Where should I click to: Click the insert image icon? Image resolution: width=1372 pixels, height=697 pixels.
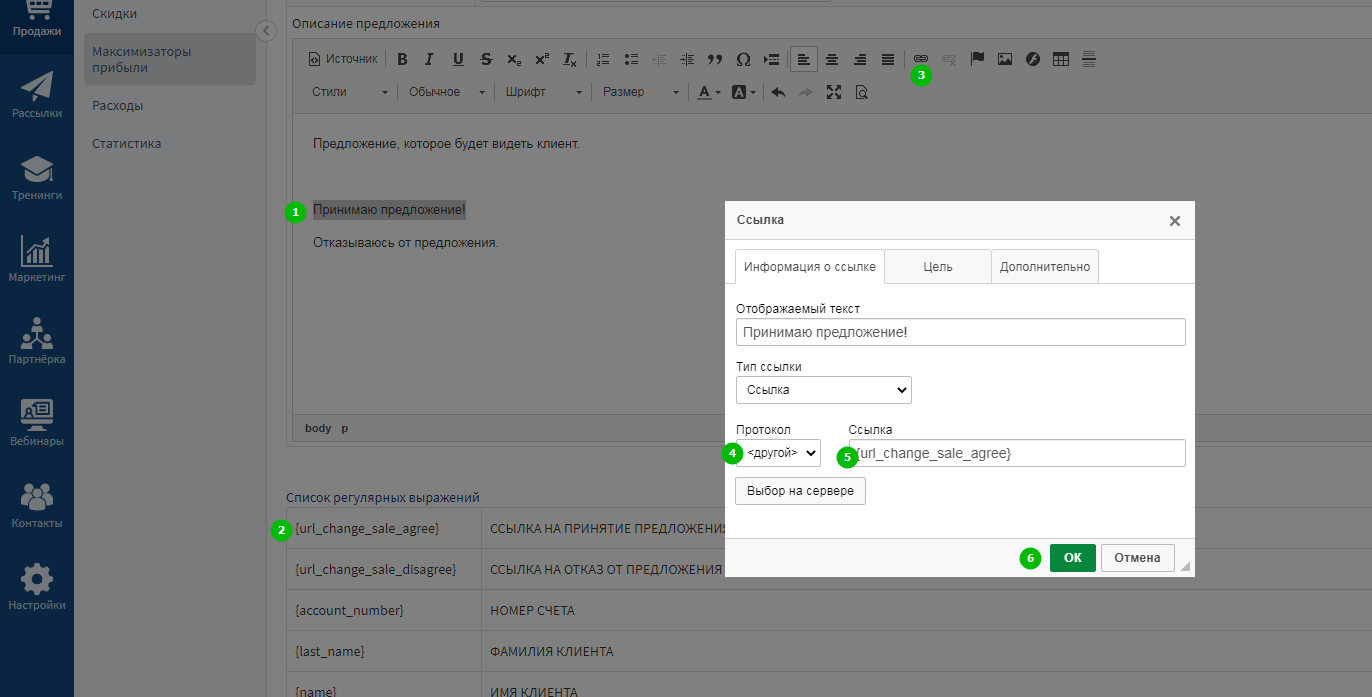(1005, 59)
